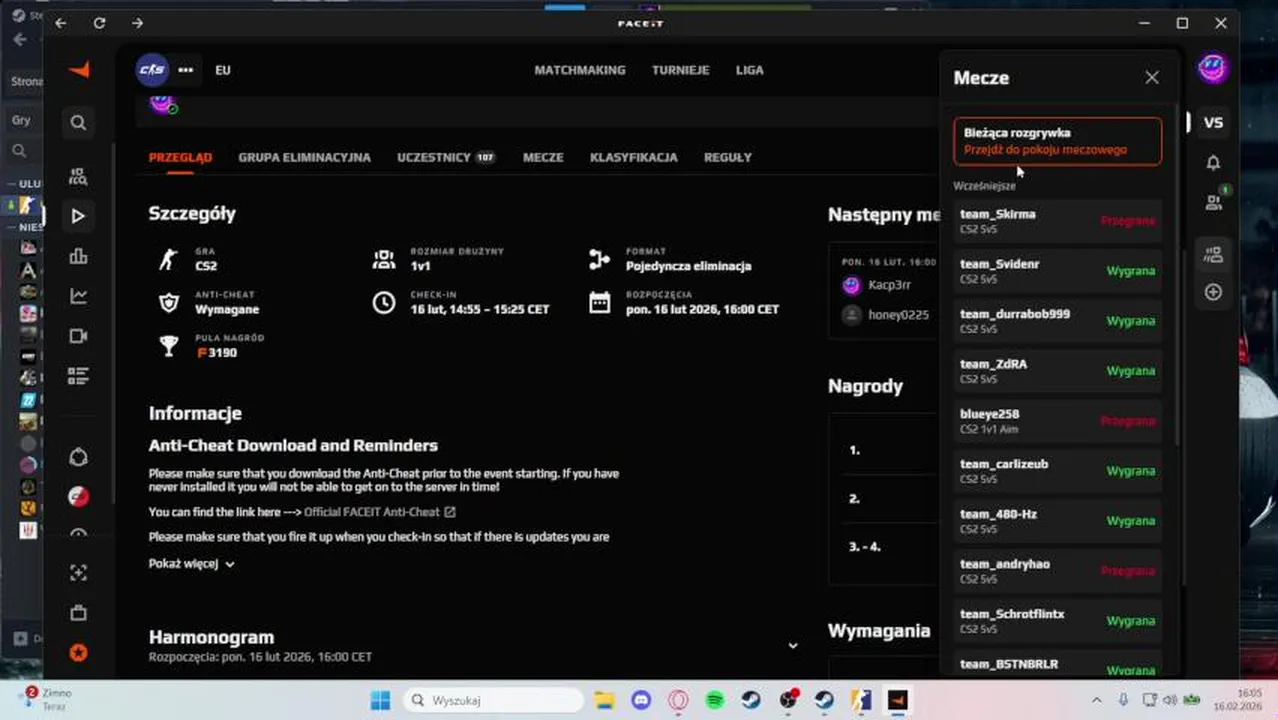The width and height of the screenshot is (1278, 720).
Task: Open the search magnifier in the FACEIT sidebar
Action: pyautogui.click(x=79, y=123)
